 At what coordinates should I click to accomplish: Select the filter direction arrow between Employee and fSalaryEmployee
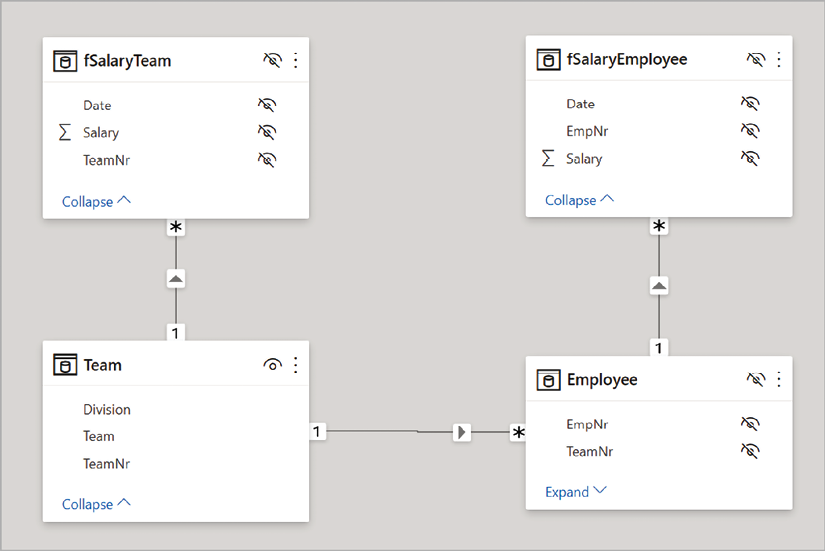[659, 286]
